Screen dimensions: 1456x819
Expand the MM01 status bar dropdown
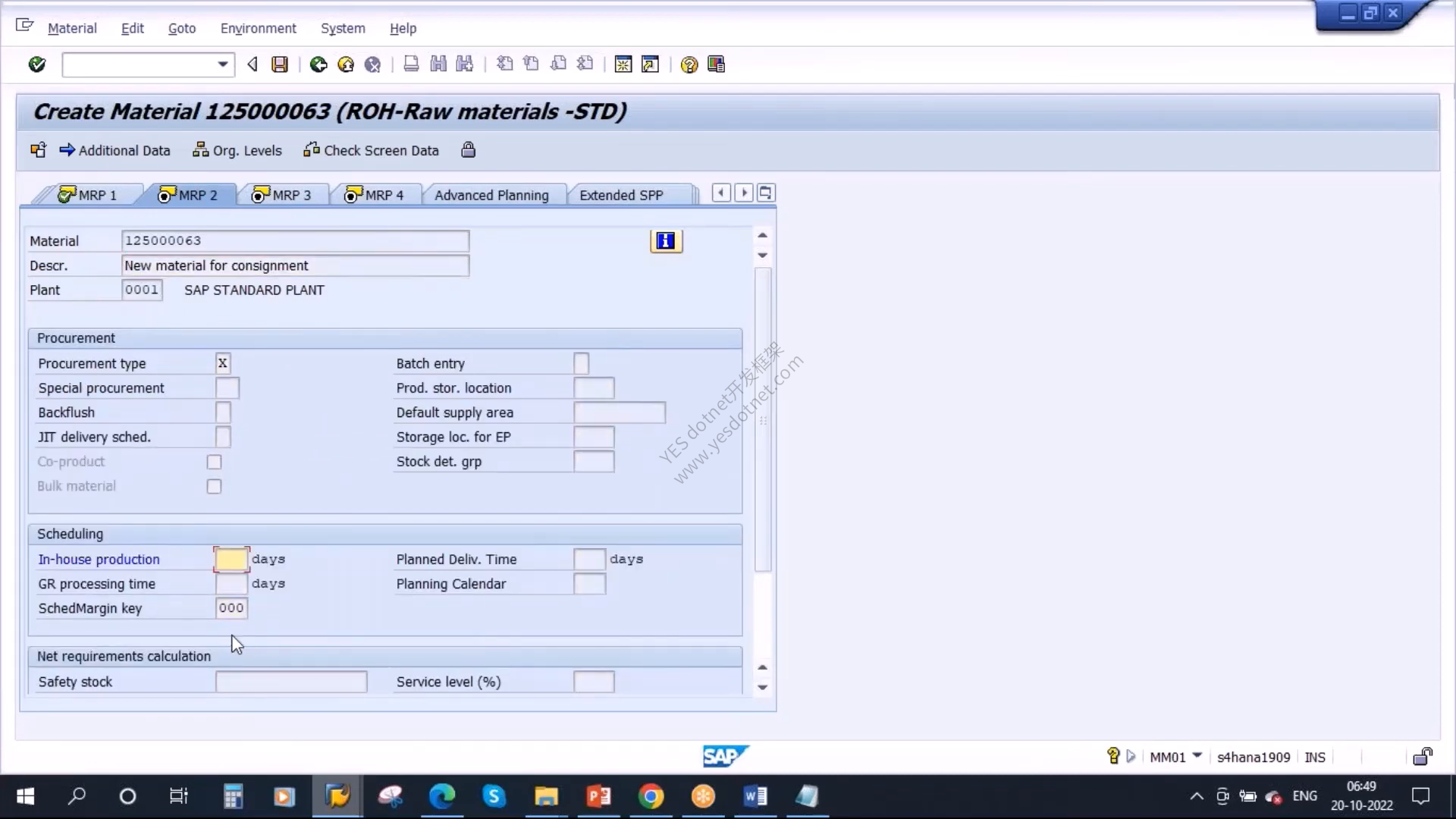click(x=1197, y=755)
